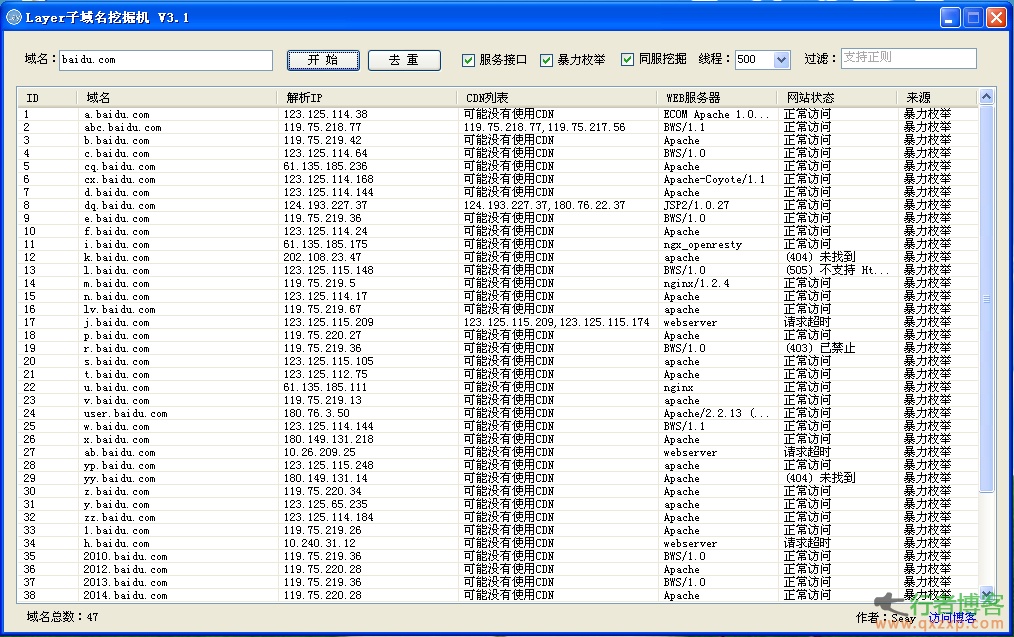Select the k.baidu.com row
This screenshot has width=1014, height=637.
coord(498,257)
